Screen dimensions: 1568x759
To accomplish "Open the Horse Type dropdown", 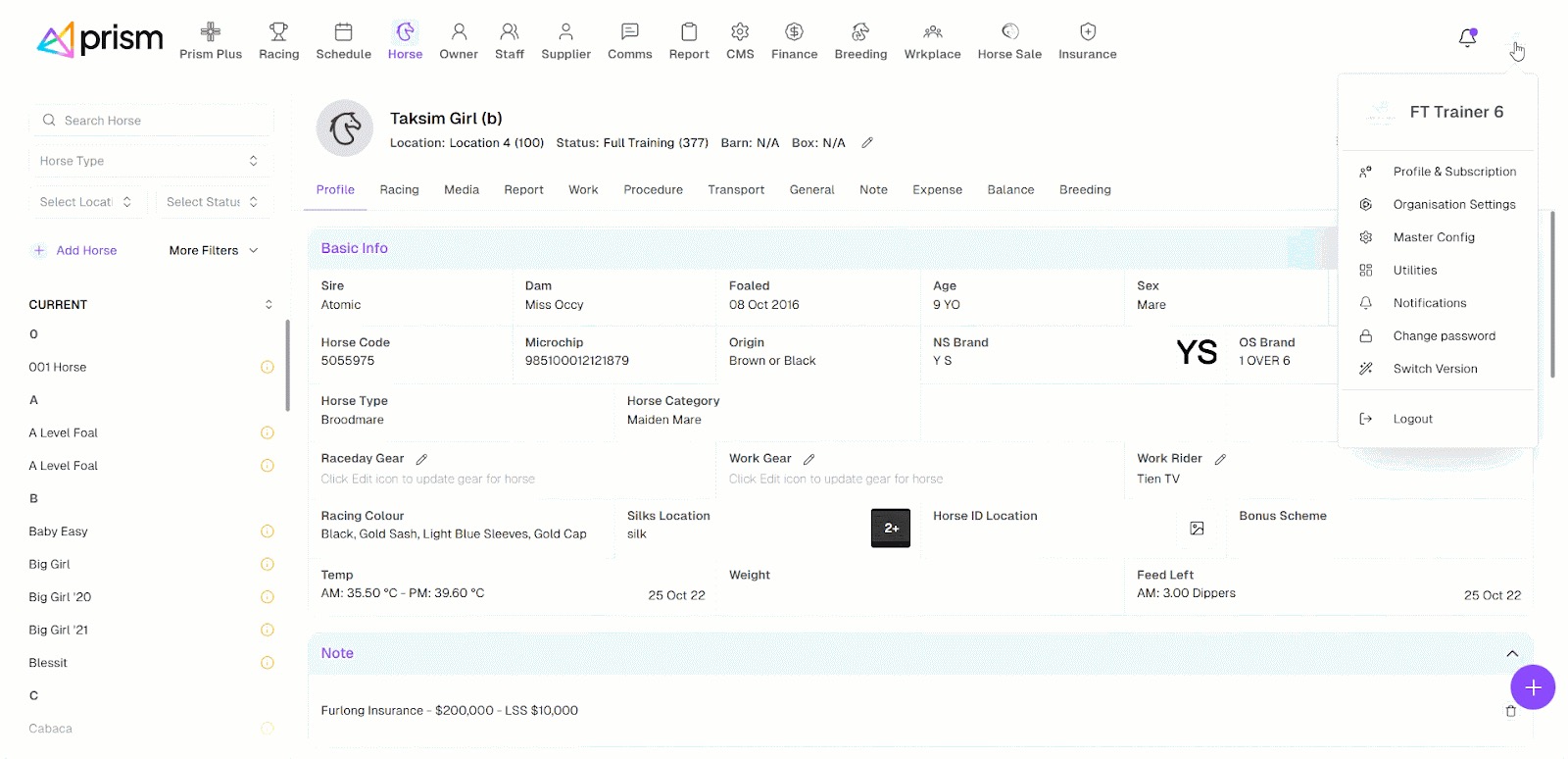I will coord(151,161).
